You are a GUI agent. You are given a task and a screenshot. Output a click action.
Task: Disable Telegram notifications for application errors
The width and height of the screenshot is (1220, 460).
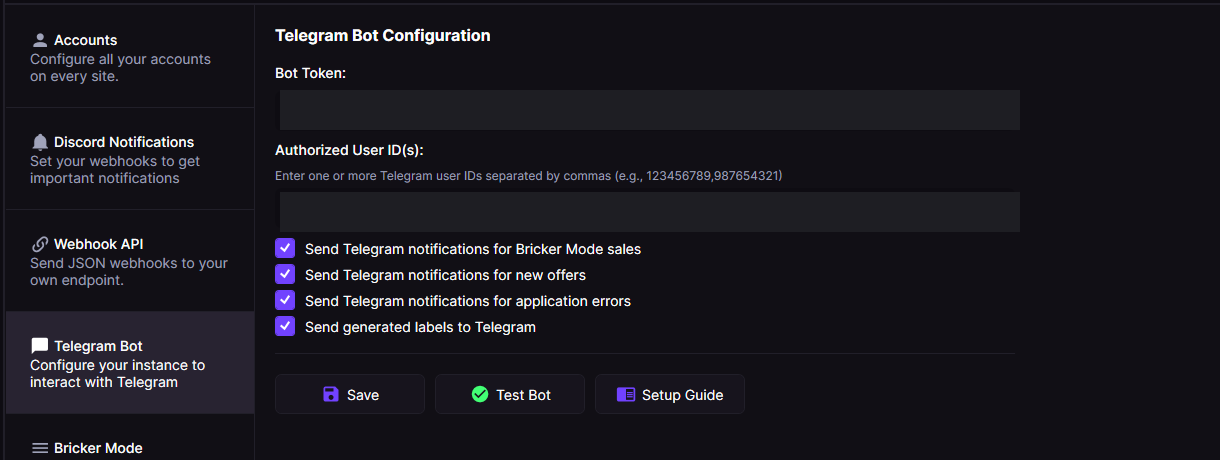[285, 300]
